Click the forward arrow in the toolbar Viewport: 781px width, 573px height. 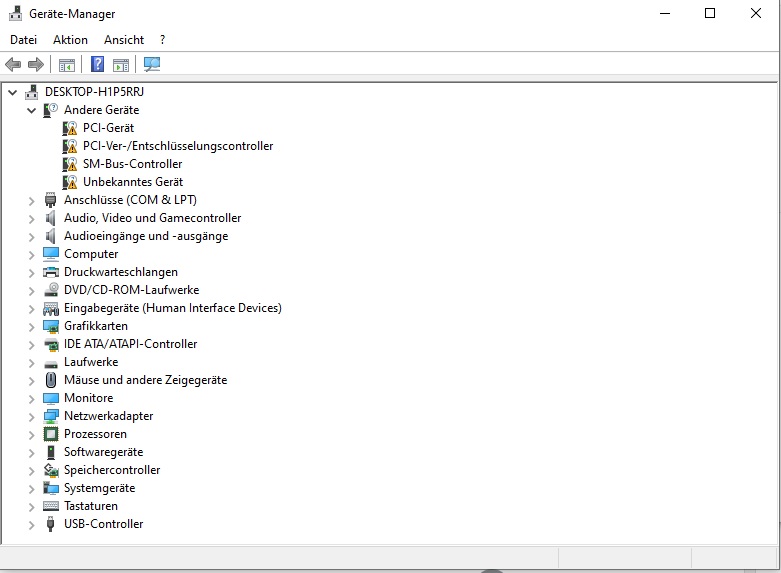[x=36, y=65]
